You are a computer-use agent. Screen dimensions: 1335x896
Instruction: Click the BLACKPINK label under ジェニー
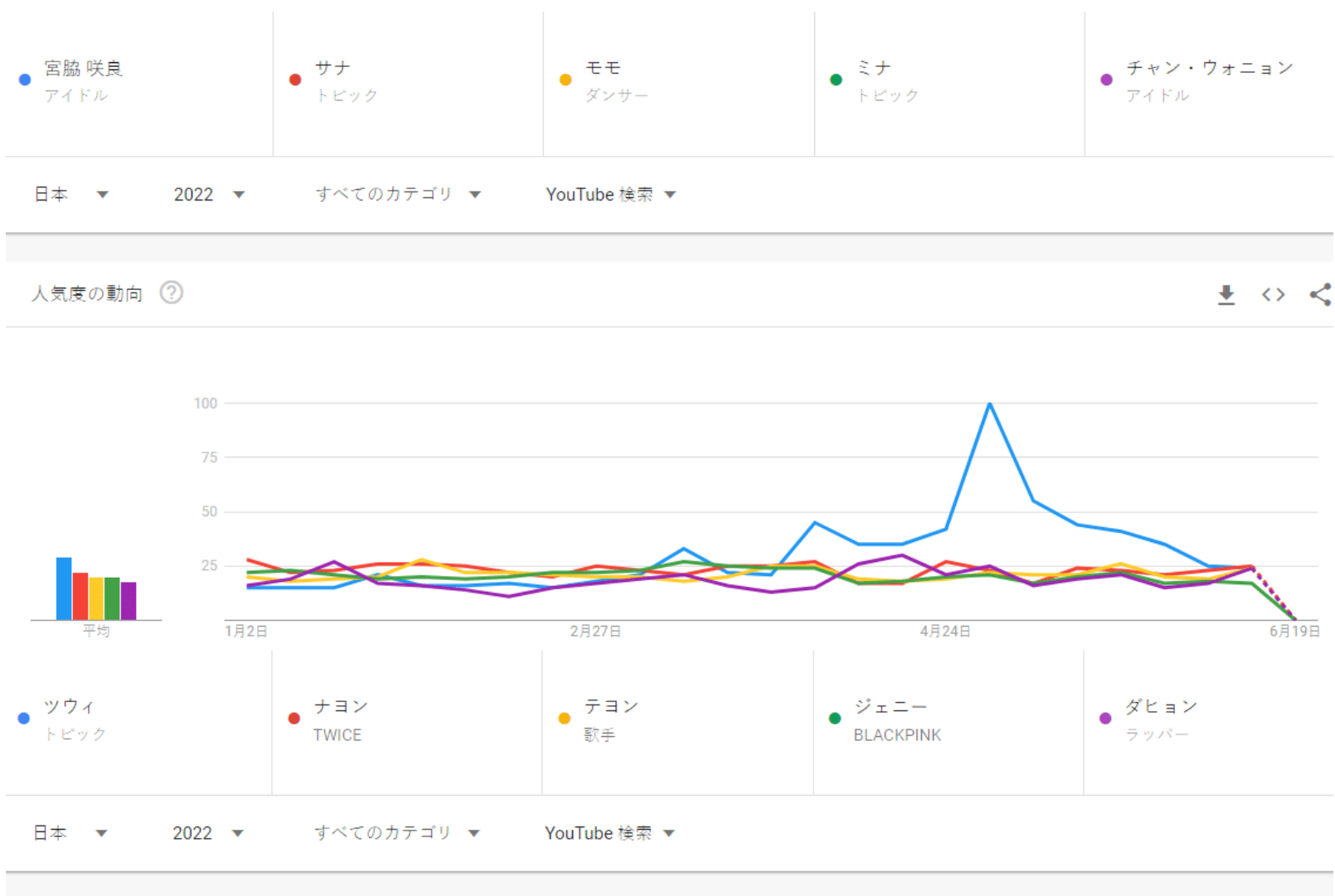[897, 734]
